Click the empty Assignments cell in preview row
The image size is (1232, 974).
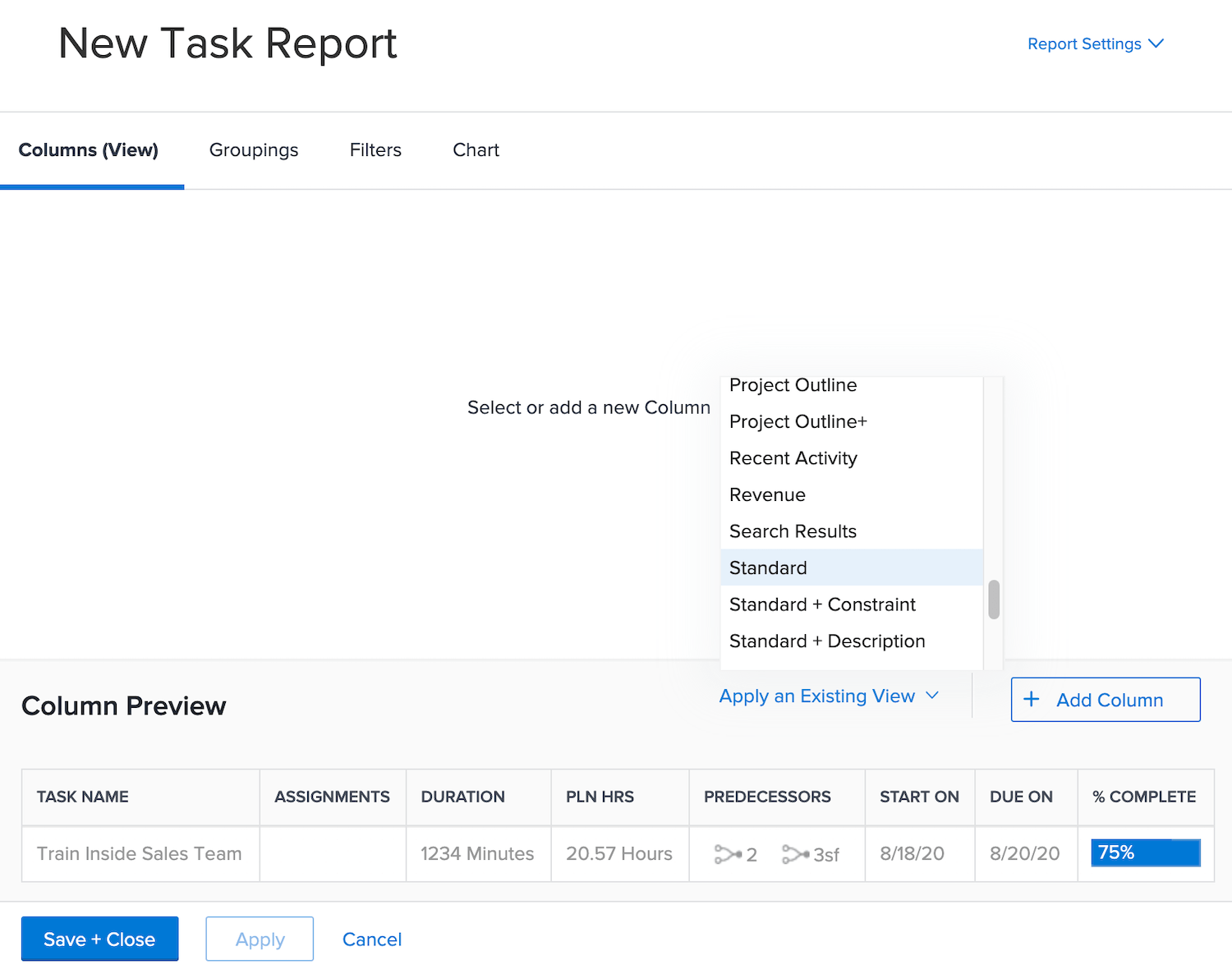[x=333, y=854]
